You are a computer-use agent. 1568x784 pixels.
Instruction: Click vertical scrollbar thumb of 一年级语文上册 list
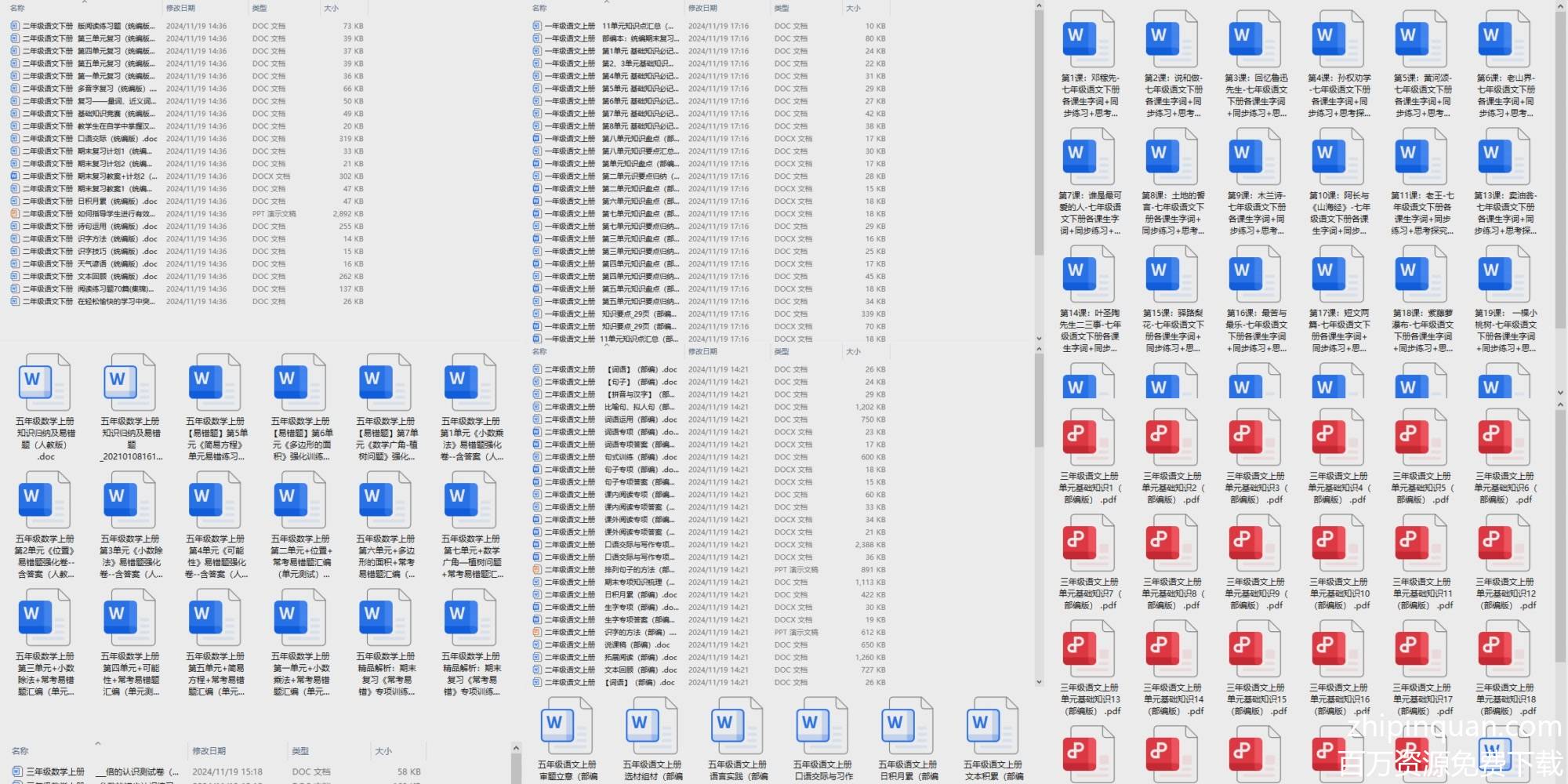1039,133
